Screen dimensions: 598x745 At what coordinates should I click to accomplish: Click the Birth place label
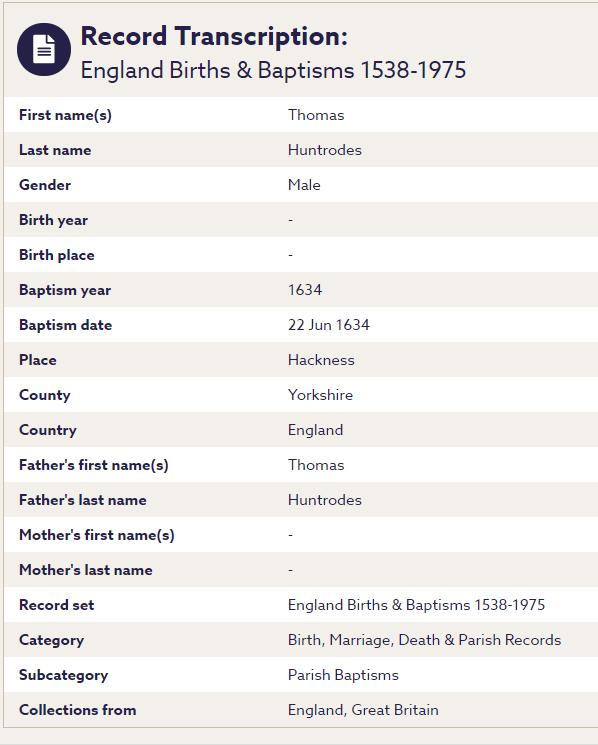point(57,255)
